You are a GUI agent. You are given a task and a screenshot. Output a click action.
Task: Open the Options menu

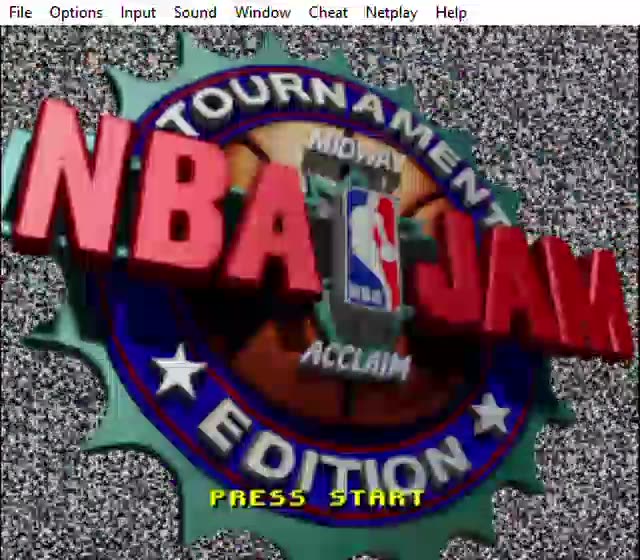tap(76, 13)
